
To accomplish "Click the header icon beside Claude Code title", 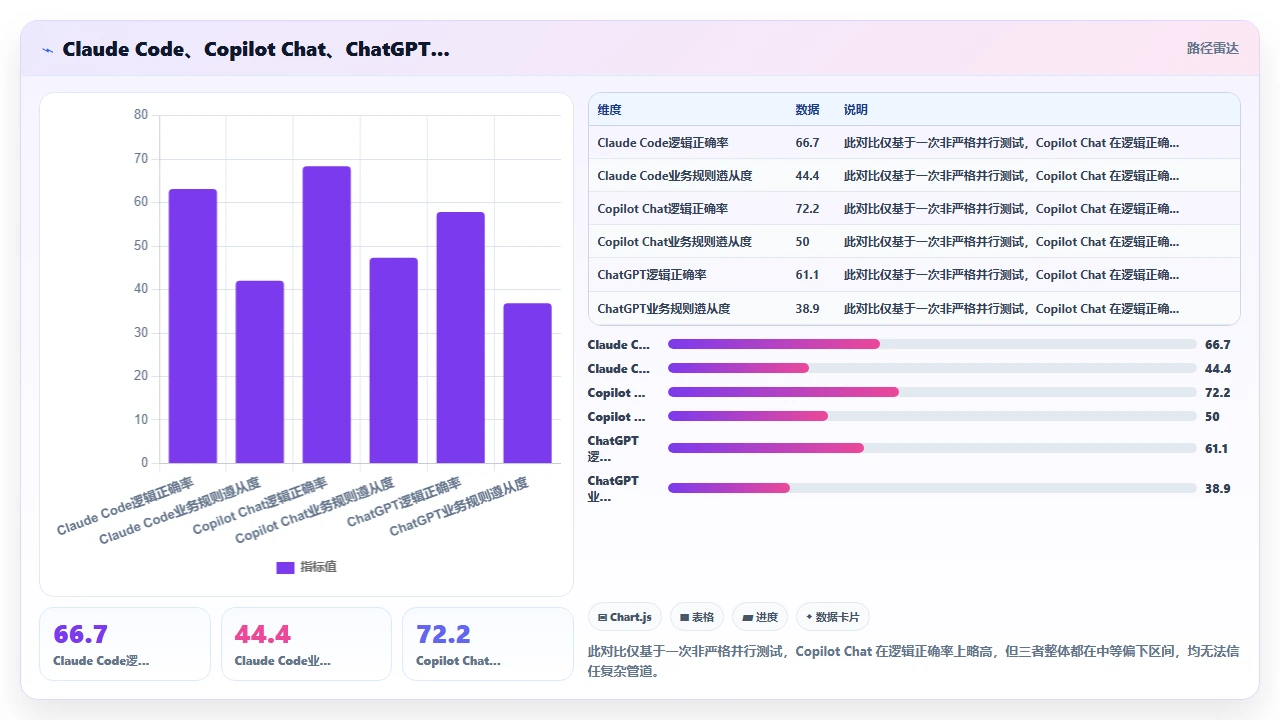I will click(47, 49).
